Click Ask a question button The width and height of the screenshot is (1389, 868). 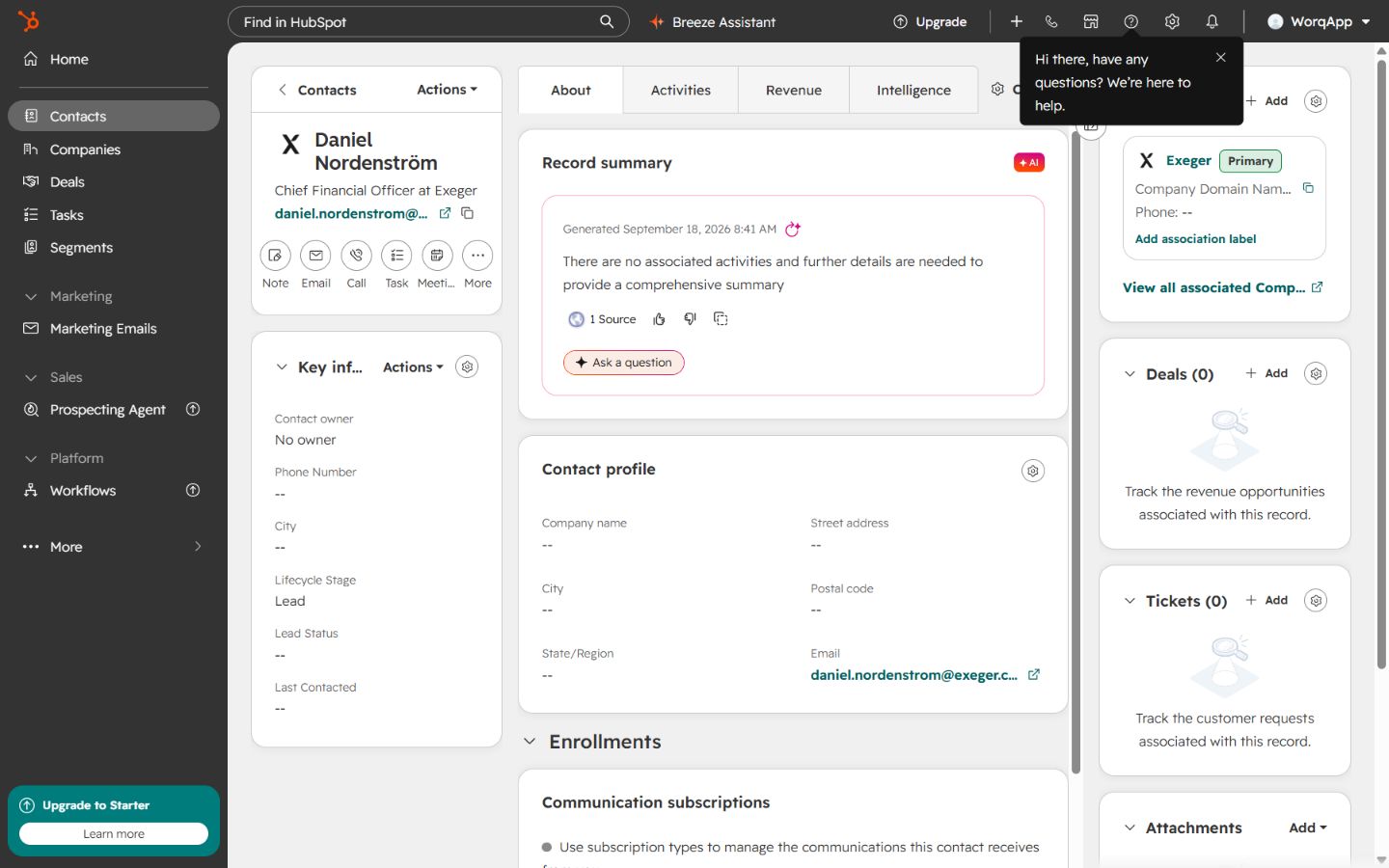(x=623, y=363)
